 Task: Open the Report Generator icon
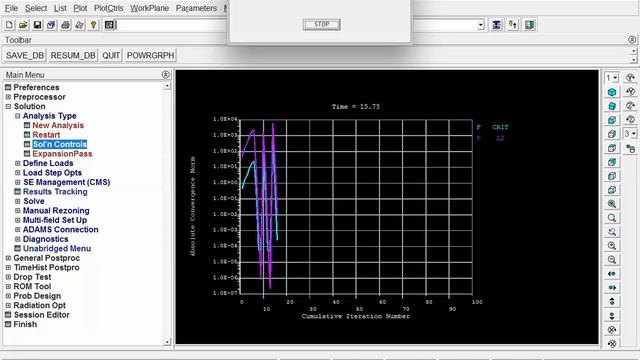pyautogui.click(x=79, y=25)
